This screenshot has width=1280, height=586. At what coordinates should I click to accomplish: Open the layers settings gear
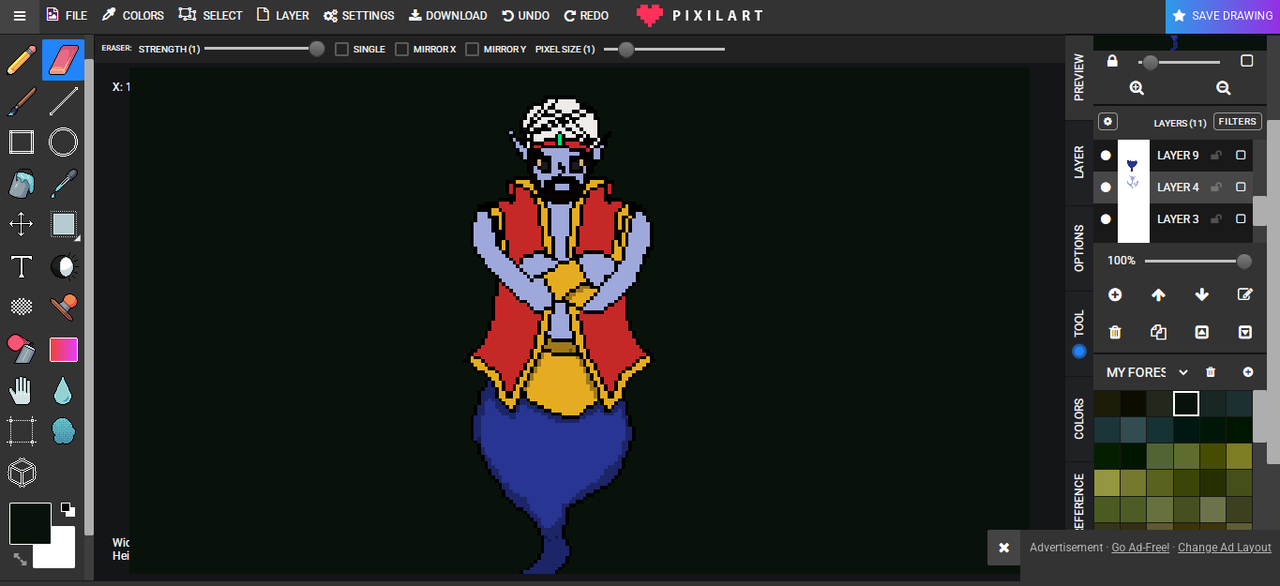tap(1108, 122)
